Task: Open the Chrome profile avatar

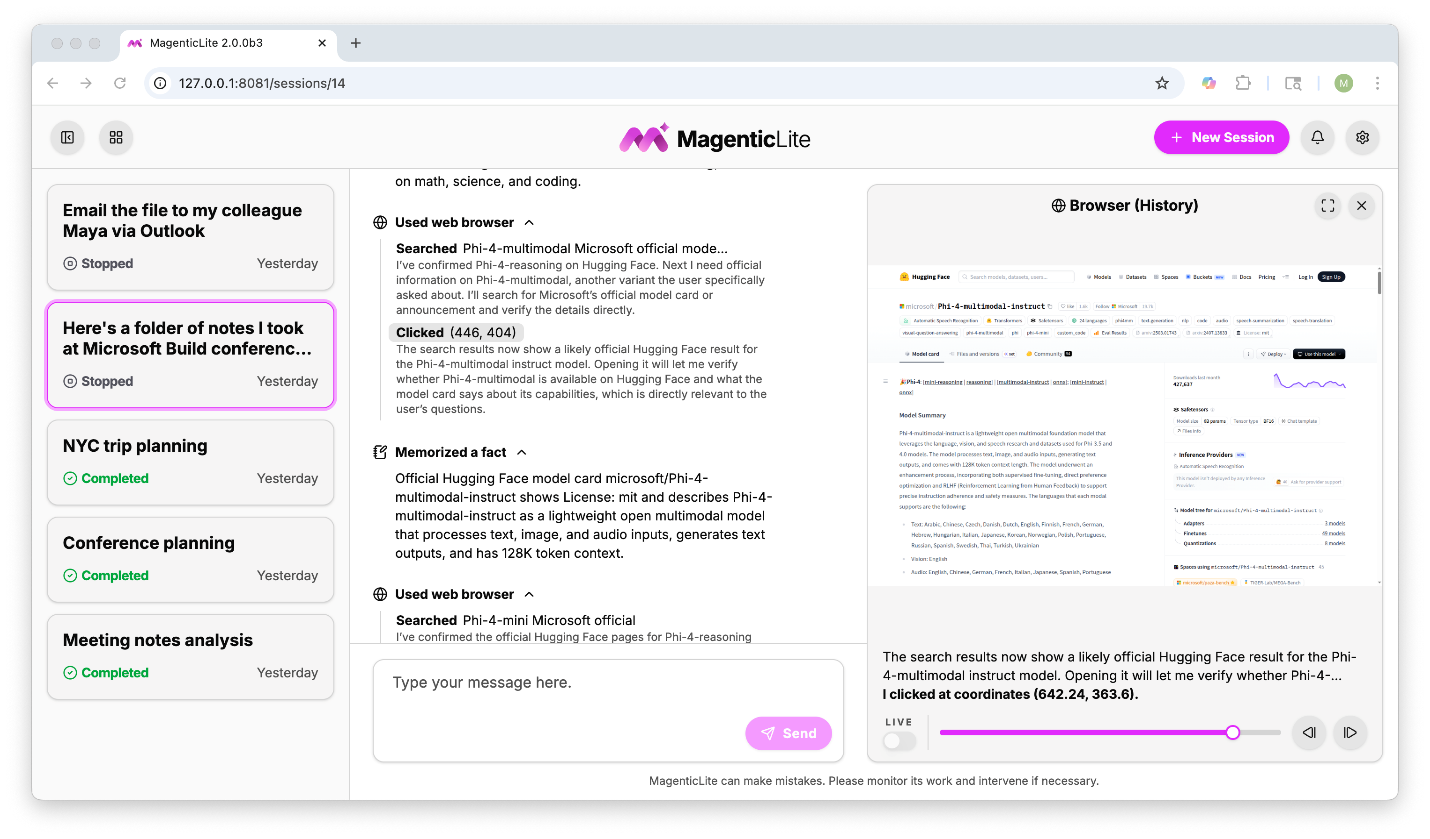Action: click(x=1343, y=83)
